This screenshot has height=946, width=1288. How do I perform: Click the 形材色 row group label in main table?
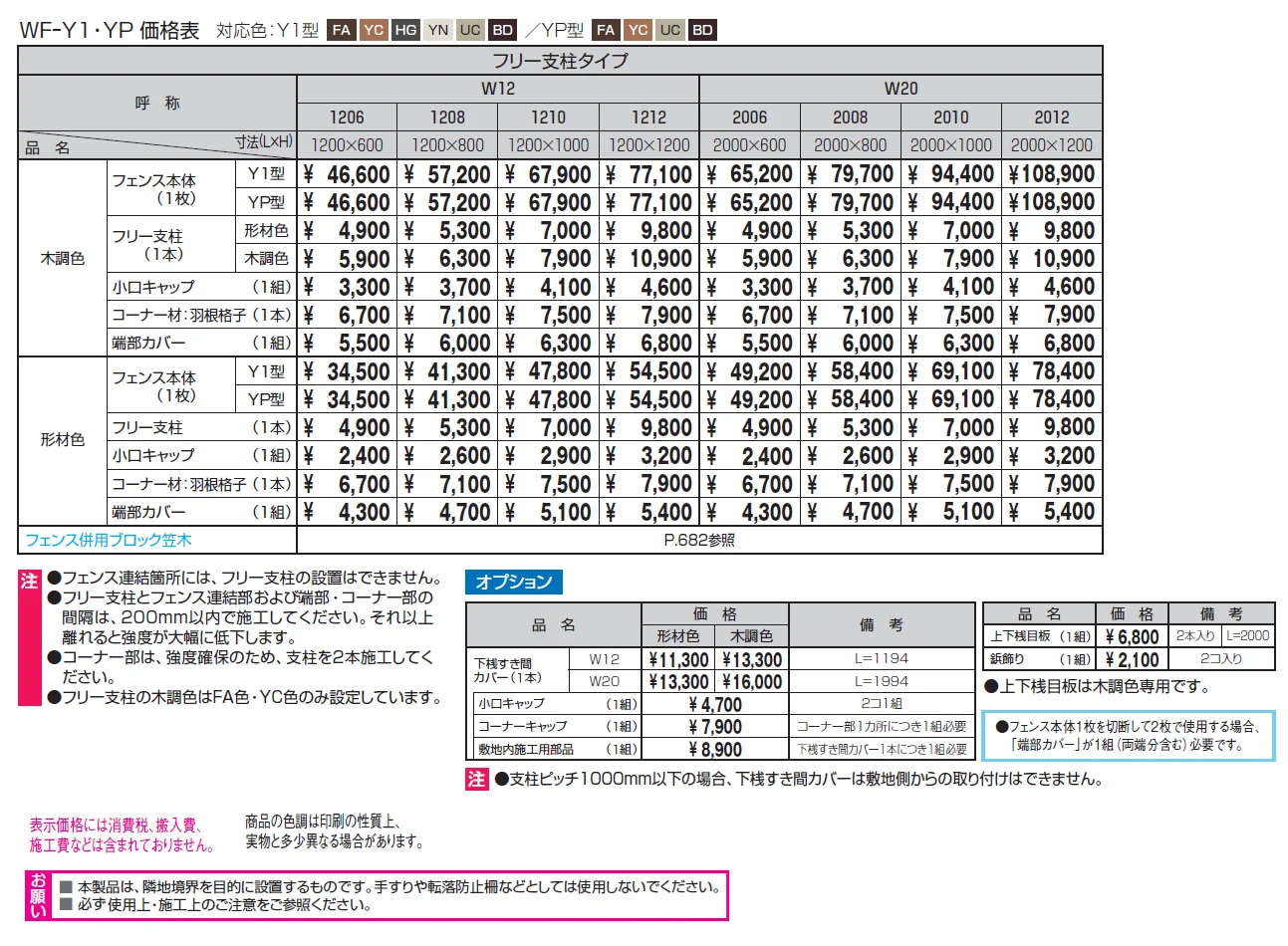[x=62, y=439]
